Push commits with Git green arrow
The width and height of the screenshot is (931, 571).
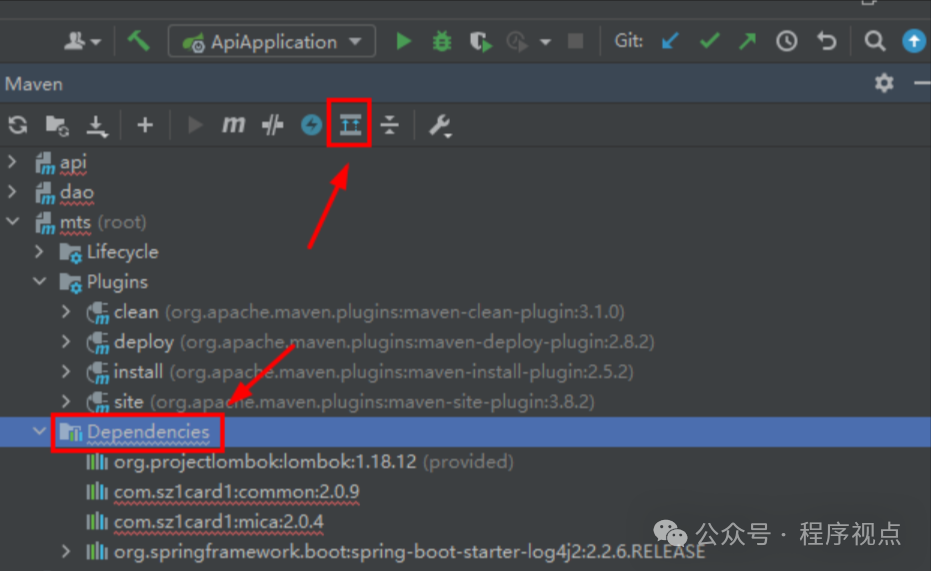pos(748,42)
